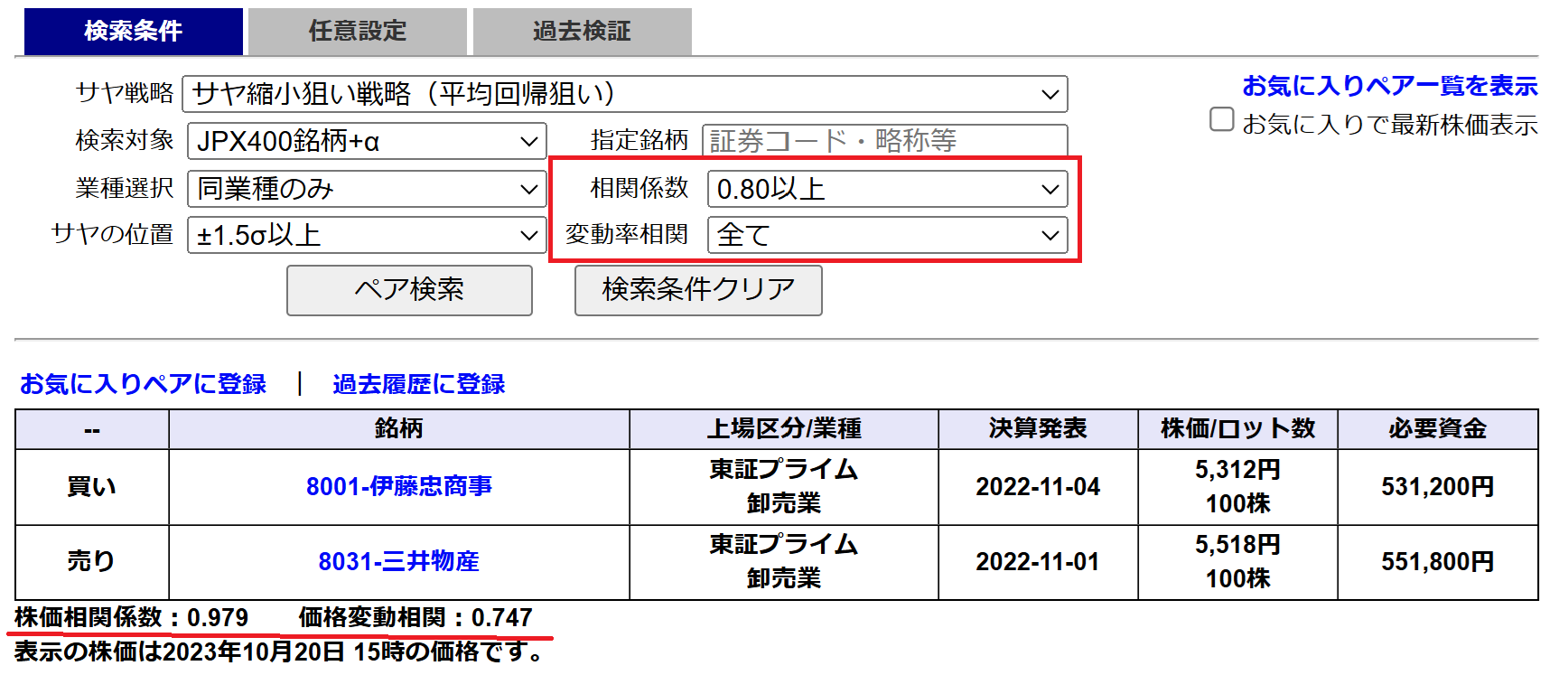Click the 指定銘柄 securities code input field

[x=885, y=141]
